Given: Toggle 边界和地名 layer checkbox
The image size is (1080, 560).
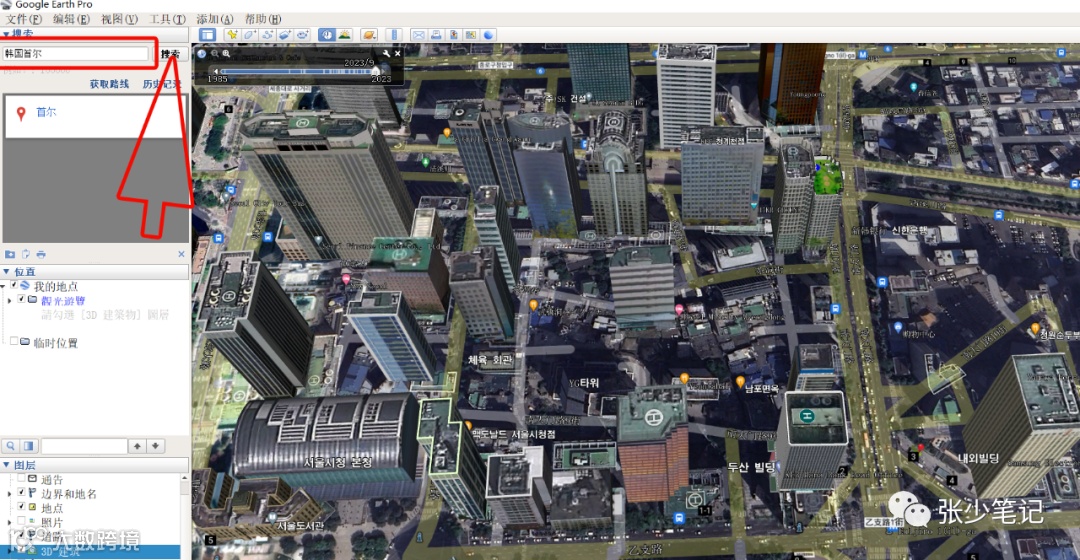Looking at the screenshot, I should click(x=21, y=492).
